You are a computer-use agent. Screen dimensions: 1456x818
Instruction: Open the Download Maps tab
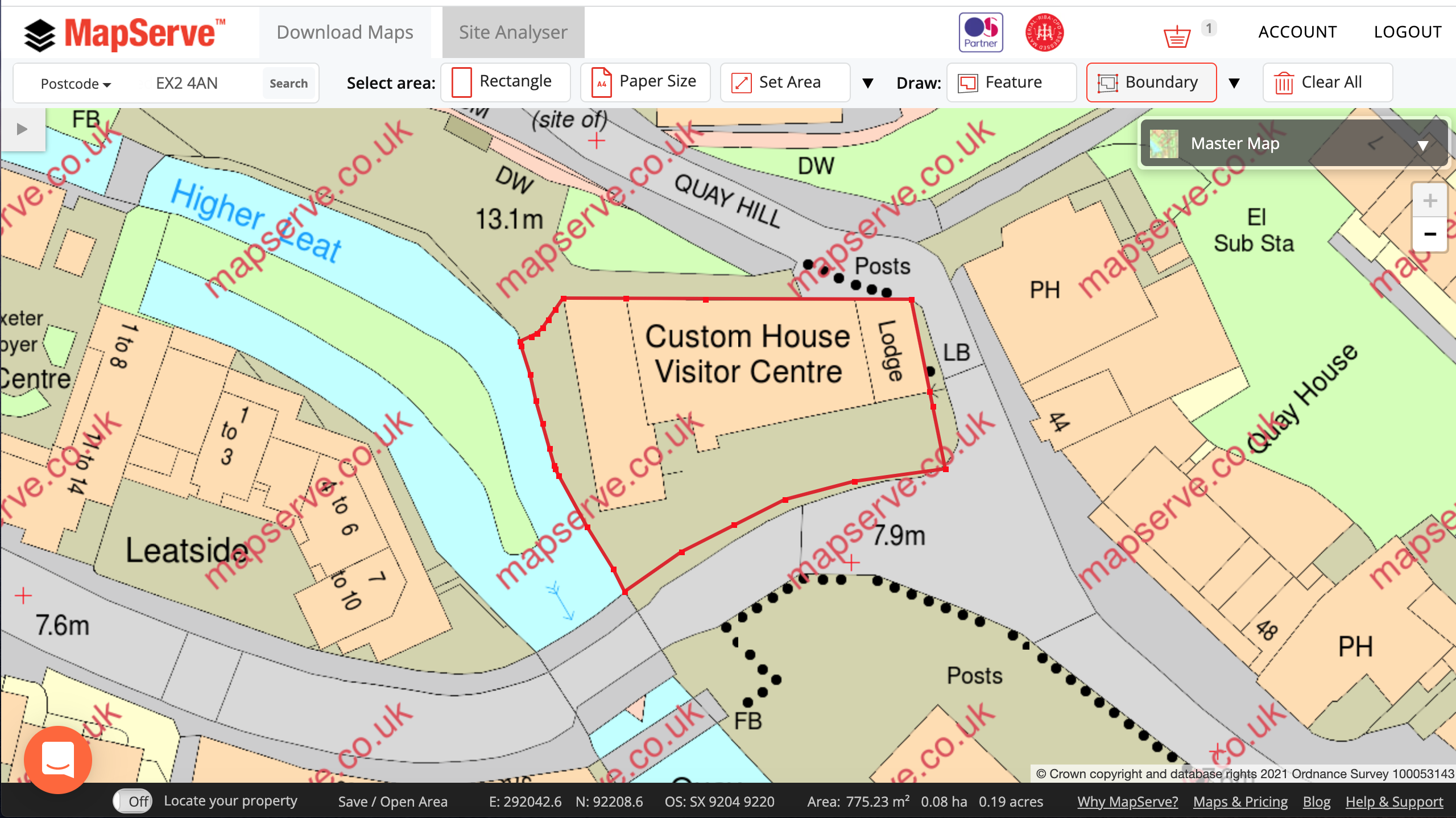point(345,31)
